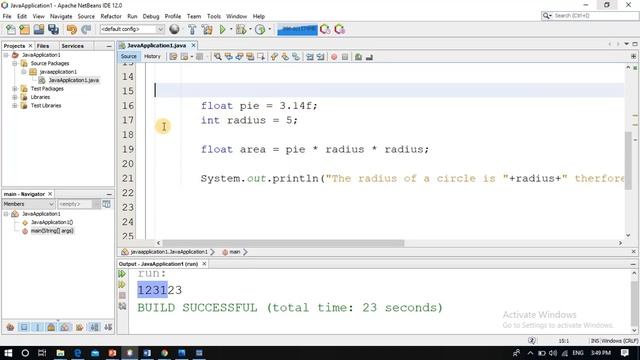Screen dimensions: 640x360
Task: Open the Windows Start menu
Action: (x=8, y=353)
